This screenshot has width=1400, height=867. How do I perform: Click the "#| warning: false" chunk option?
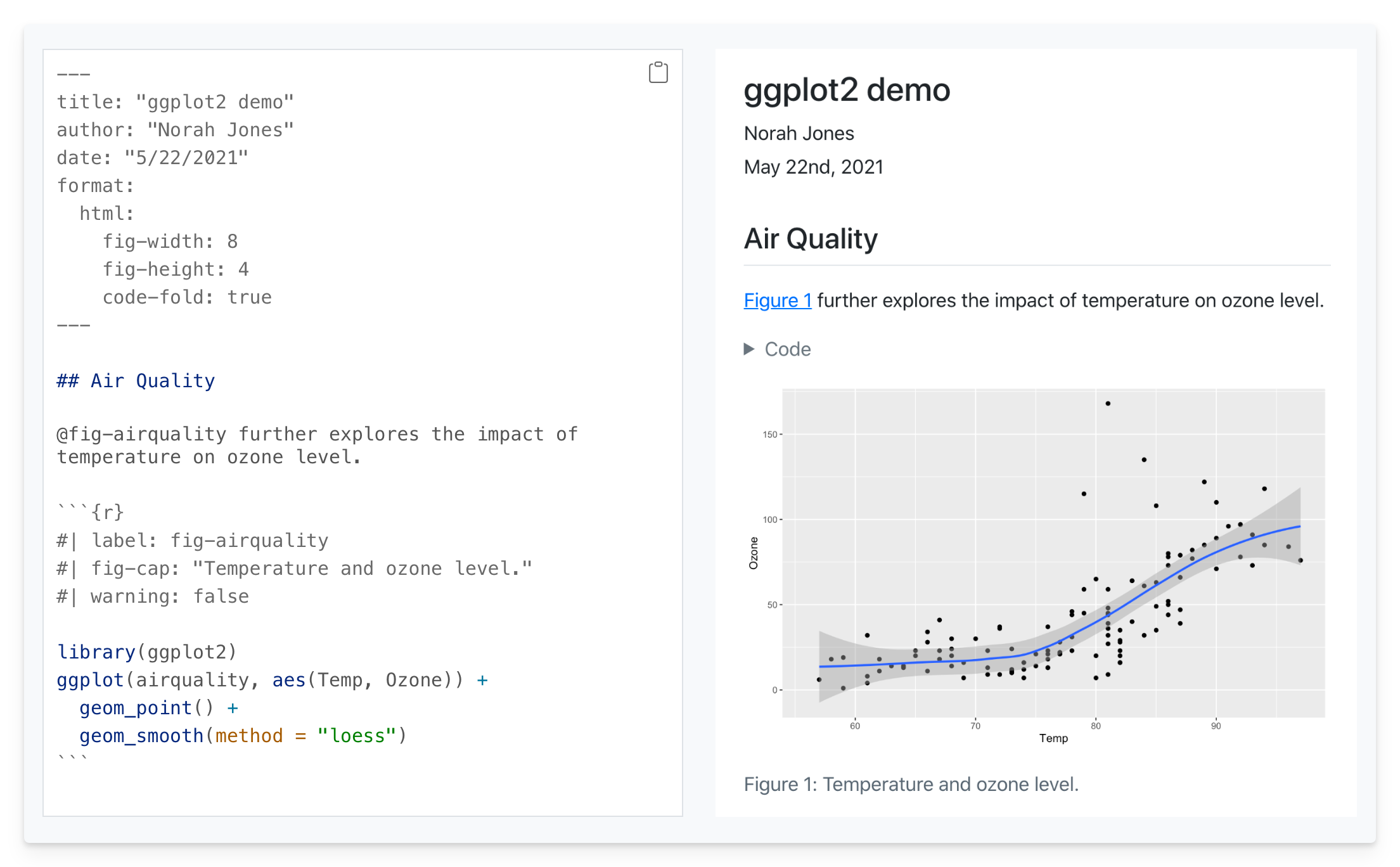[x=153, y=596]
